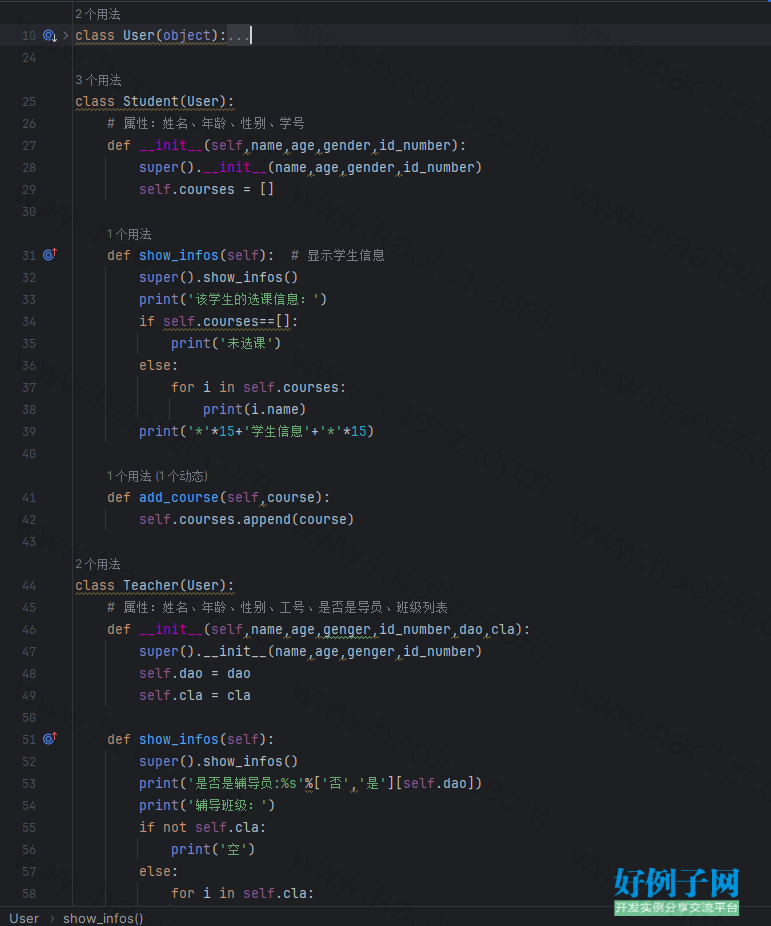Click the string '学生信息' on line 39
The width and height of the screenshot is (771, 926).
point(277,432)
